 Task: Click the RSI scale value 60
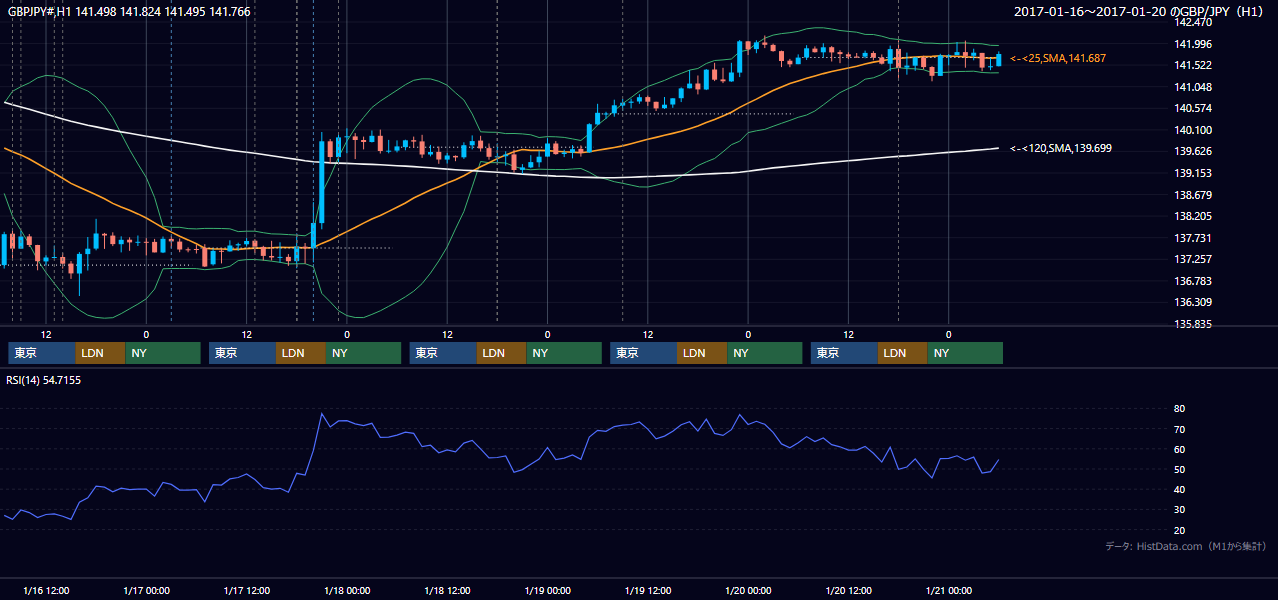pos(1179,449)
